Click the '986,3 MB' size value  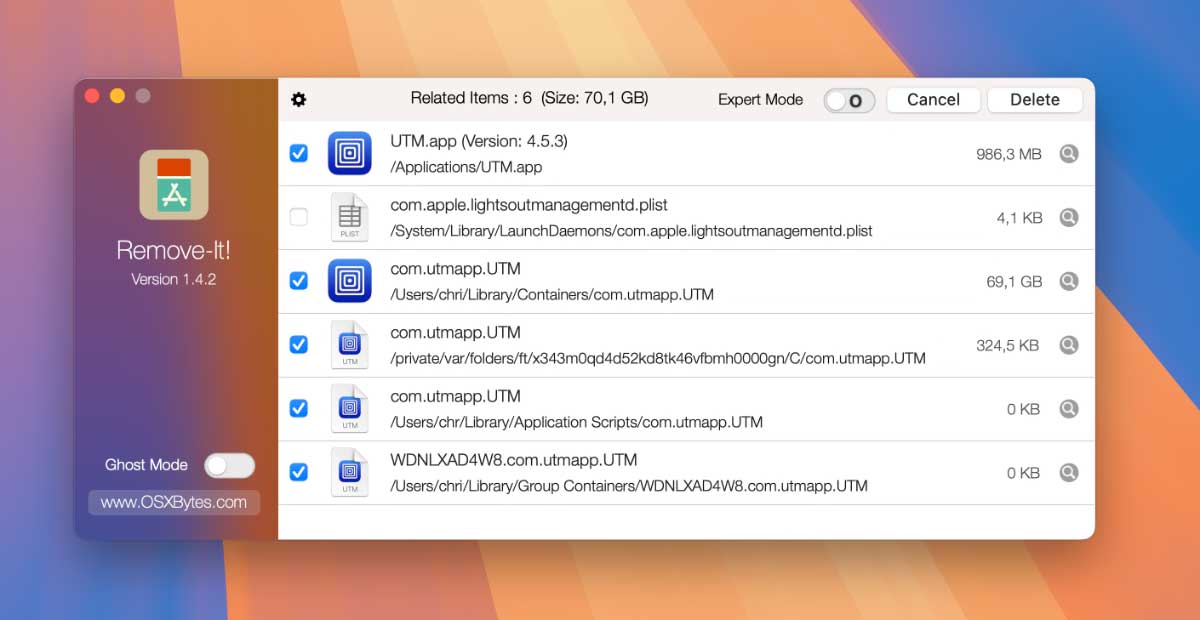pyautogui.click(x=1009, y=154)
